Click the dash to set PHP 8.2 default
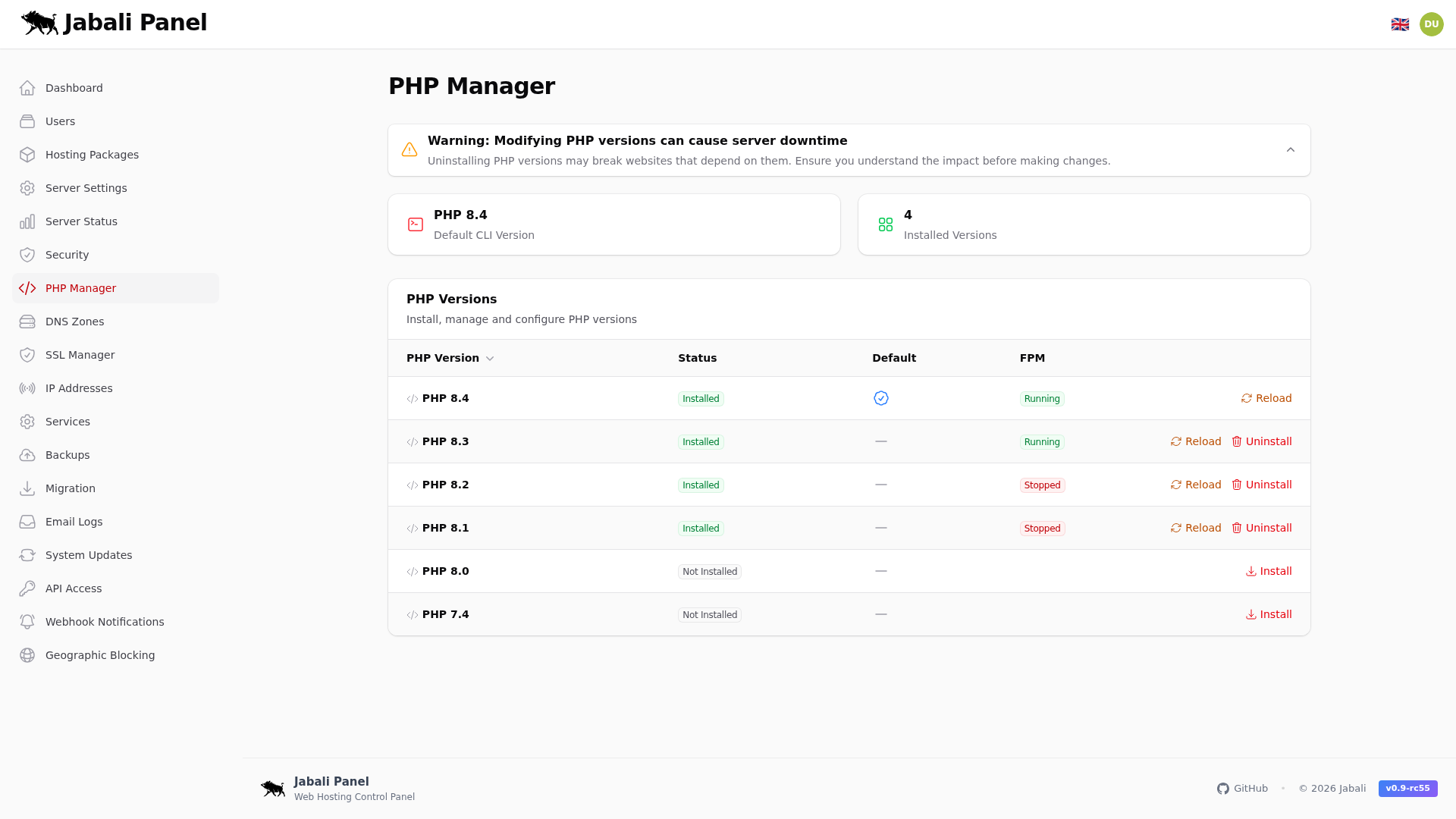Screen dimensions: 1456x819 pyautogui.click(x=880, y=485)
